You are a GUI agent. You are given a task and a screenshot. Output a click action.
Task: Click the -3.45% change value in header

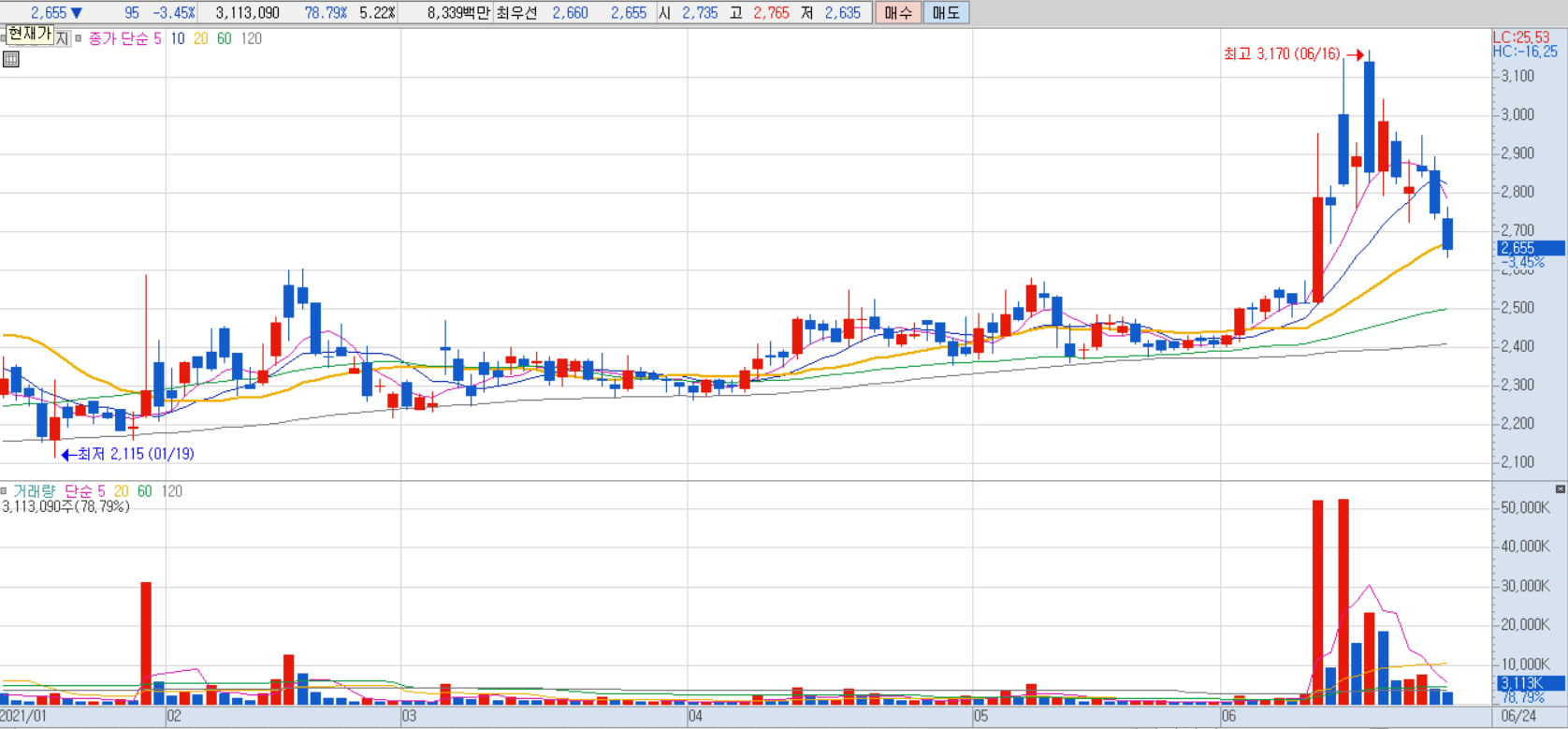click(175, 13)
